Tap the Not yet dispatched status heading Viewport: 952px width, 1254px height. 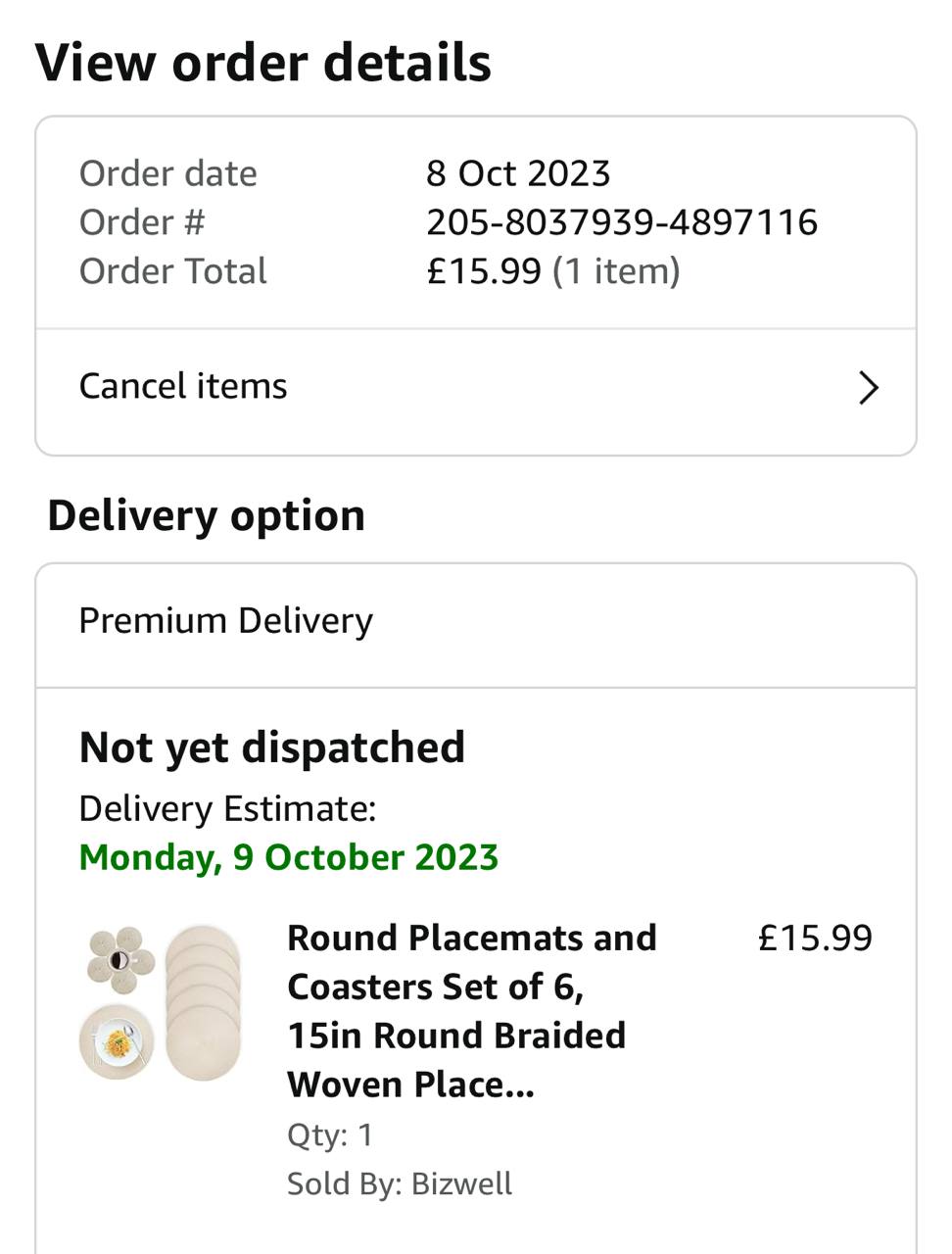click(271, 748)
